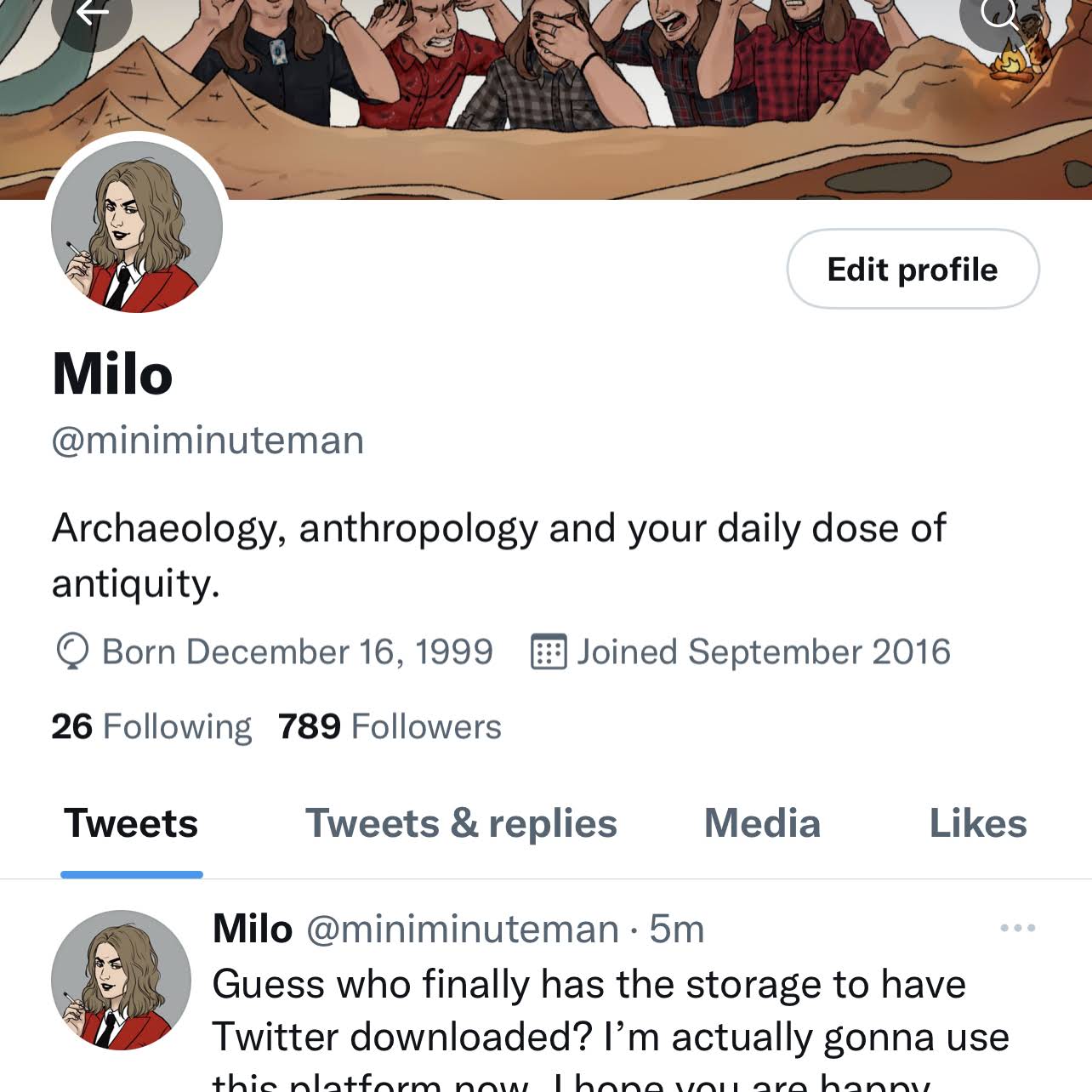View the 26 Following list
The width and height of the screenshot is (1092, 1092).
151,727
